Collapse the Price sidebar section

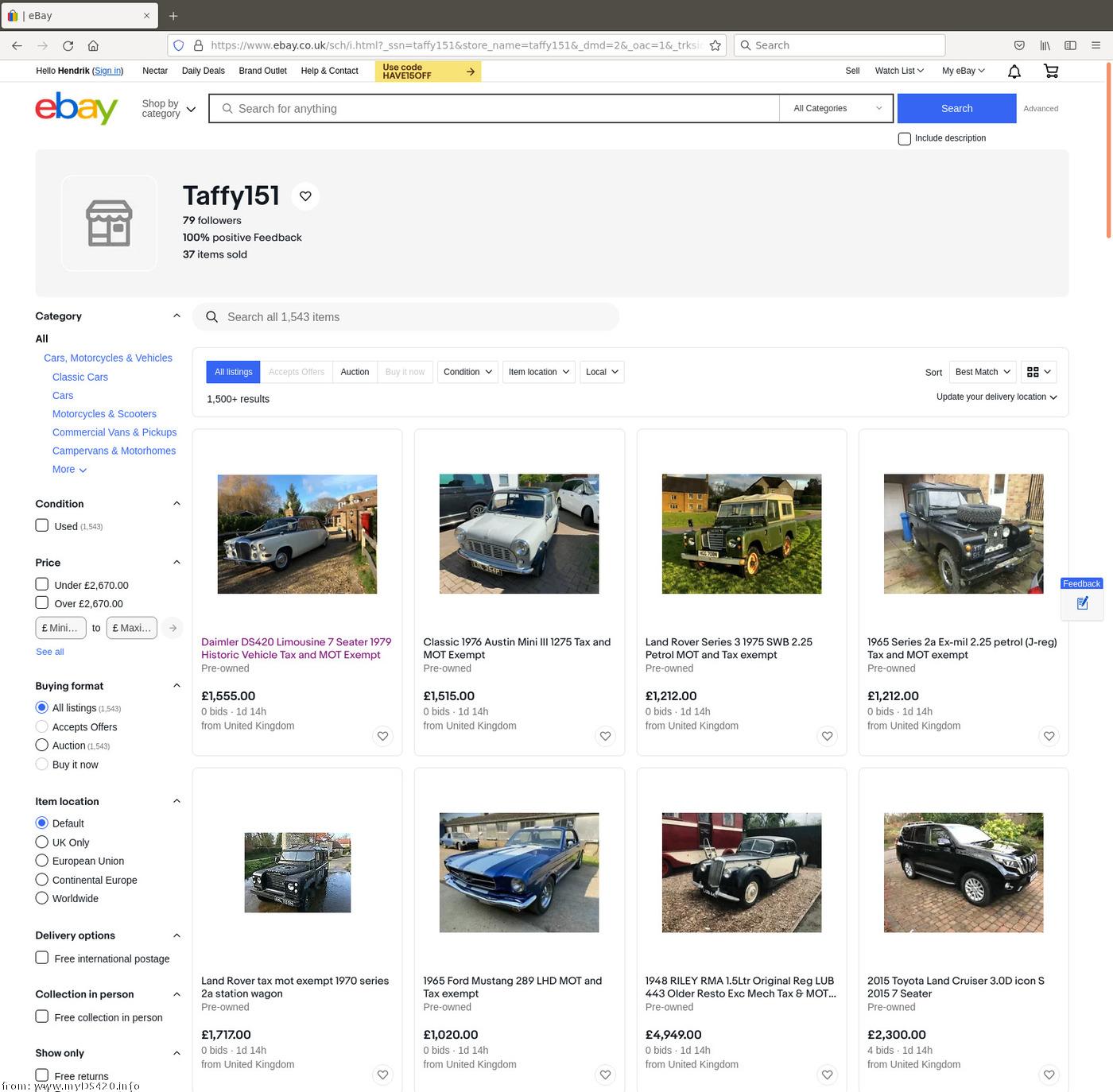point(176,563)
